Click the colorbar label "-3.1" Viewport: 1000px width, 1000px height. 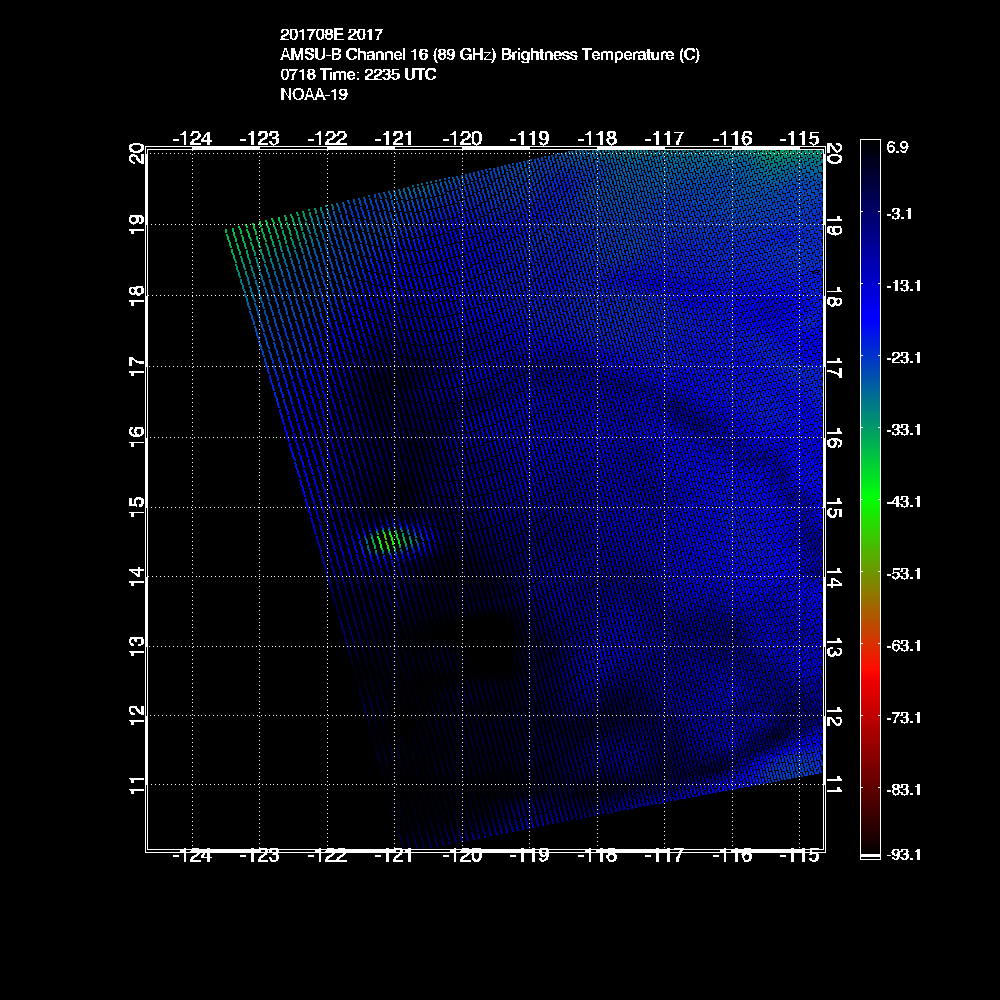[x=899, y=214]
